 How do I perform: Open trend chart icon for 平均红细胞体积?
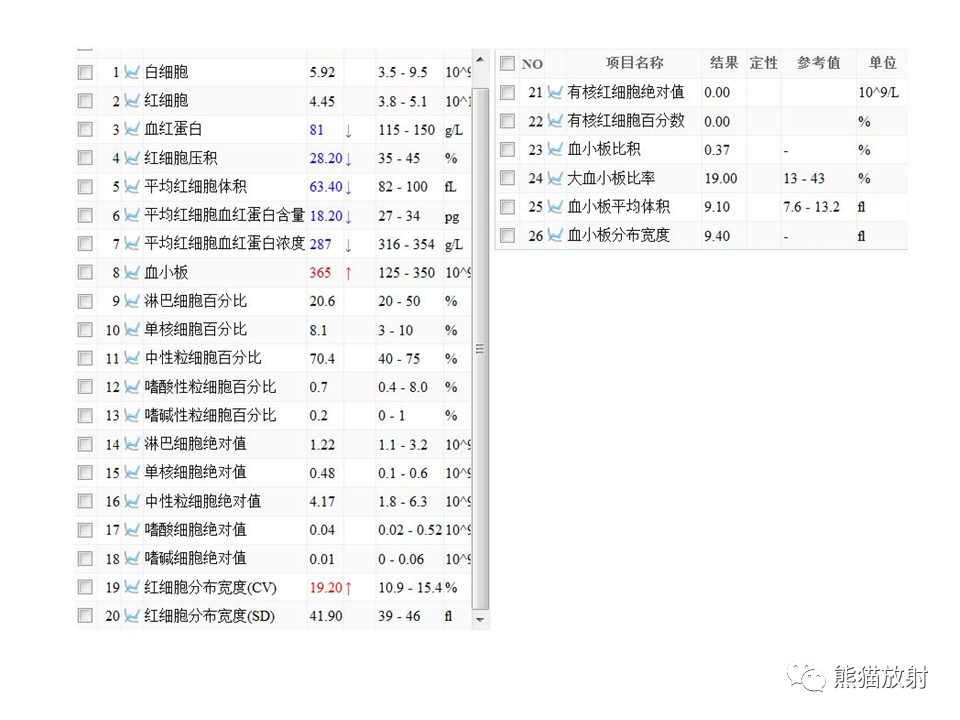(x=132, y=186)
